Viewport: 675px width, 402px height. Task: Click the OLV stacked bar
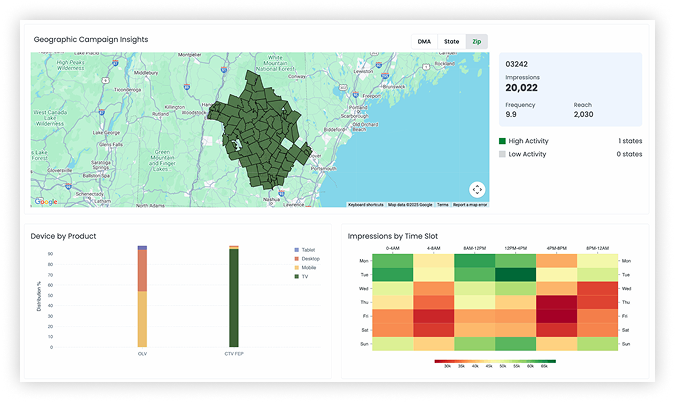[142, 296]
